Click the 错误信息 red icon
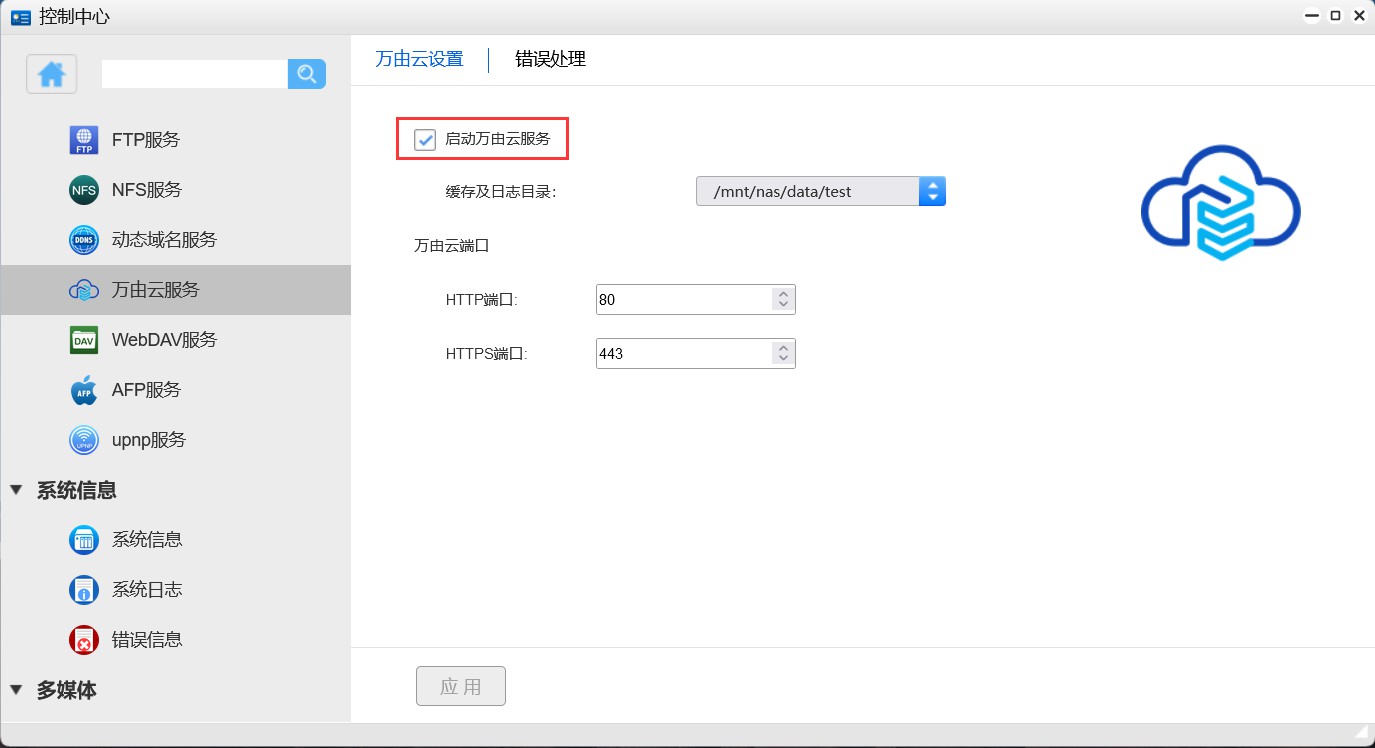The height and width of the screenshot is (748, 1375). point(84,640)
